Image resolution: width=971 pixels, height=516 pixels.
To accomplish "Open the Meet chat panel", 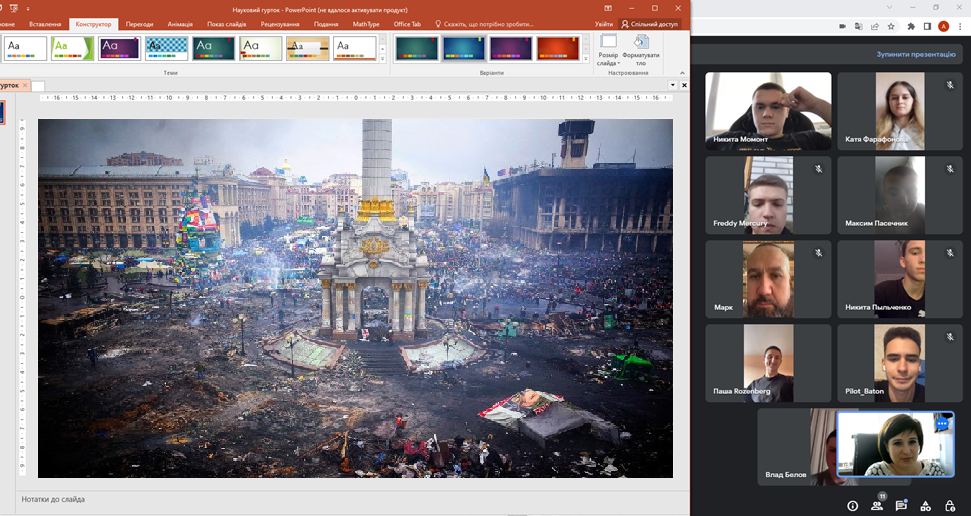I will coord(901,506).
